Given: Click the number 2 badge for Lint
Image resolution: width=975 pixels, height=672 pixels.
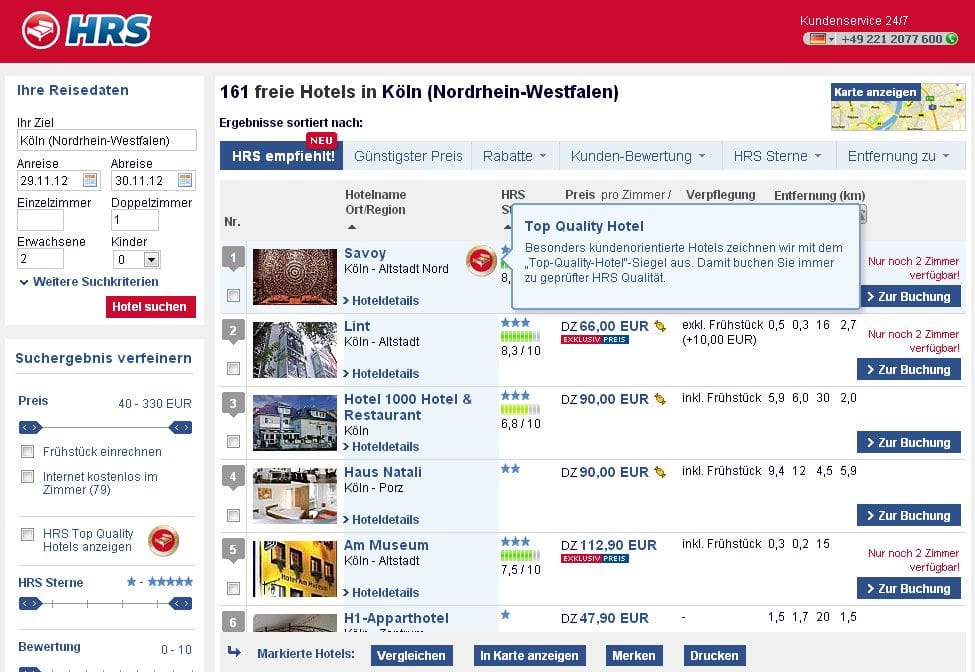Looking at the screenshot, I should tap(233, 331).
